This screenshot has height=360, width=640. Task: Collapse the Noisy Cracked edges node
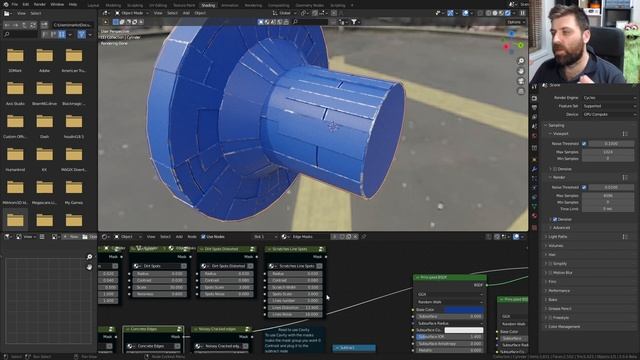[x=195, y=329]
